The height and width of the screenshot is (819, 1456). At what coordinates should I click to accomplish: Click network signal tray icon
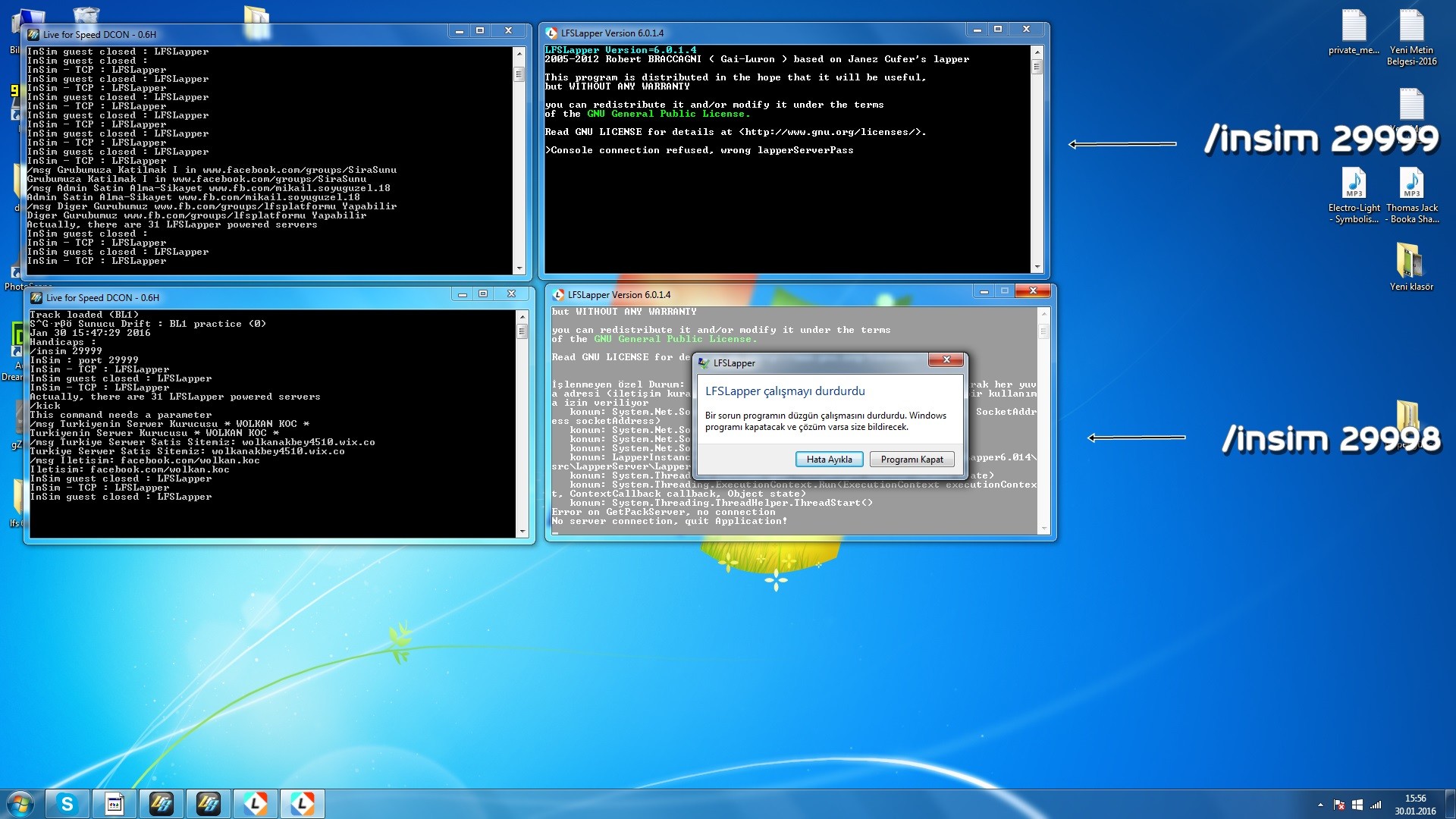coord(1376,805)
